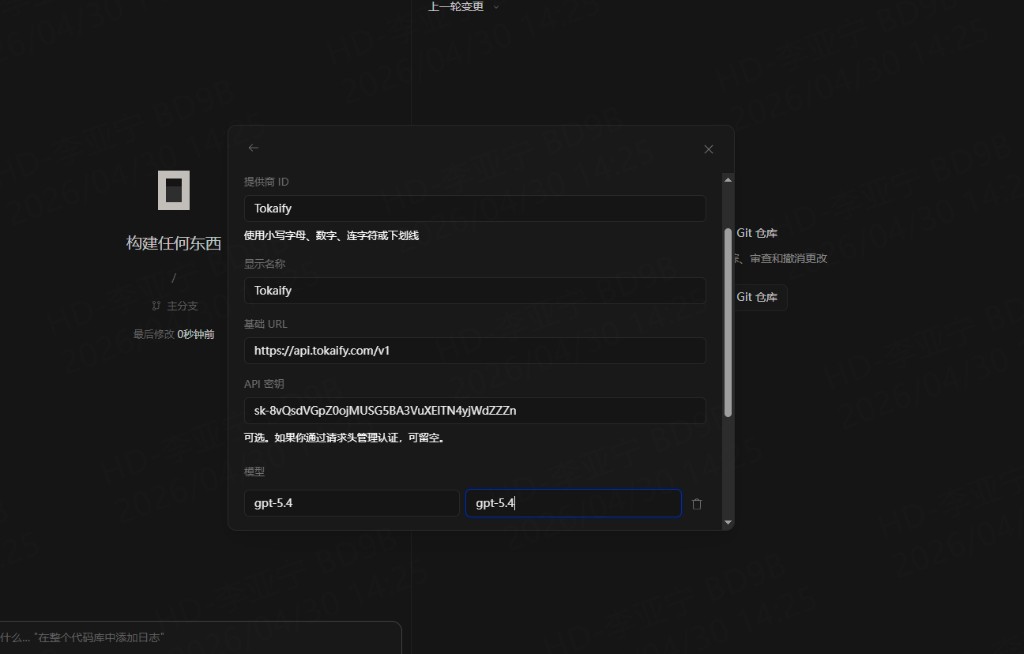Viewport: 1024px width, 654px height.
Task: Click the dialog scrollbar thumb
Action: [728, 322]
